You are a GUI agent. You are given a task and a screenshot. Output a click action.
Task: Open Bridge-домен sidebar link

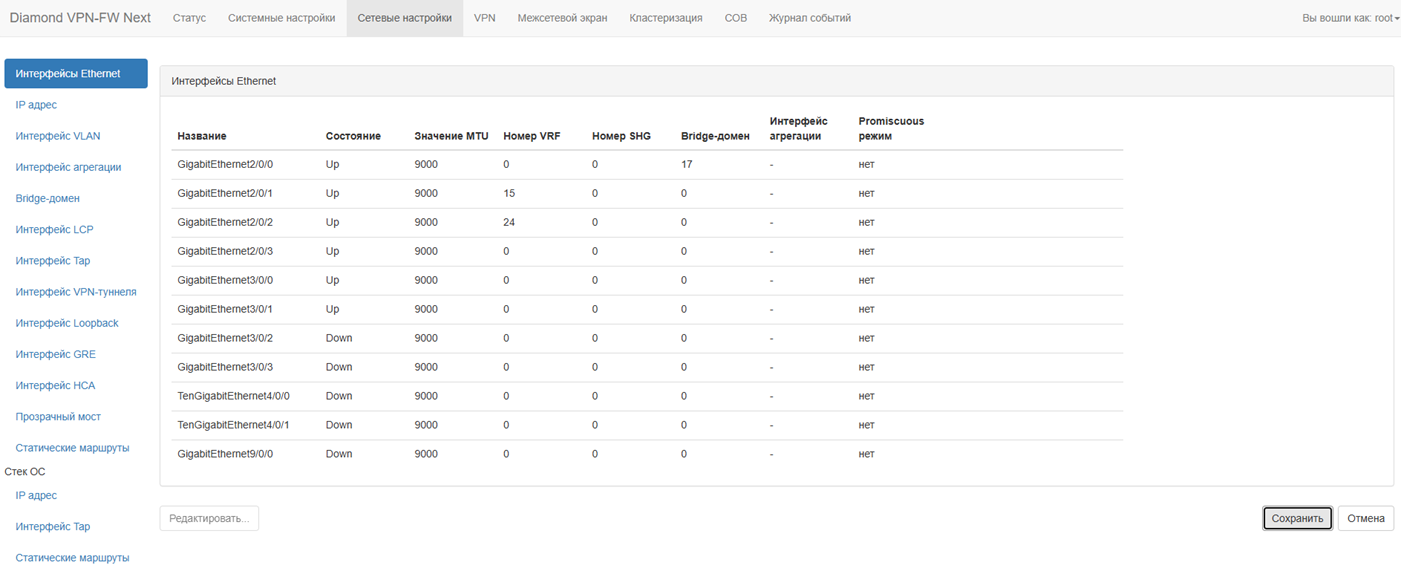click(x=48, y=198)
